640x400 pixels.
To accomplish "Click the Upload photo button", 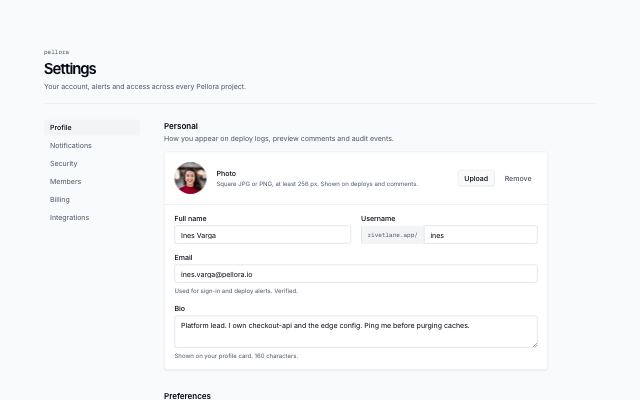I will tap(476, 178).
